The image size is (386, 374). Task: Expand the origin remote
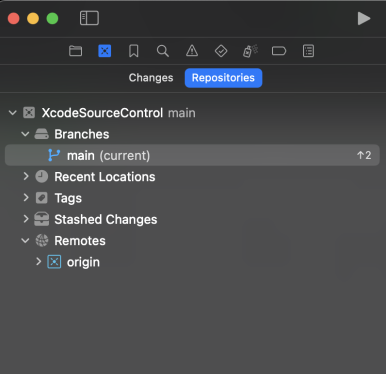point(38,262)
